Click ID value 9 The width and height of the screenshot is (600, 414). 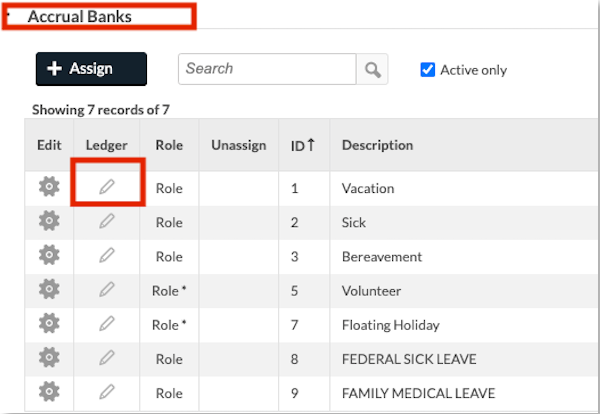pos(294,393)
